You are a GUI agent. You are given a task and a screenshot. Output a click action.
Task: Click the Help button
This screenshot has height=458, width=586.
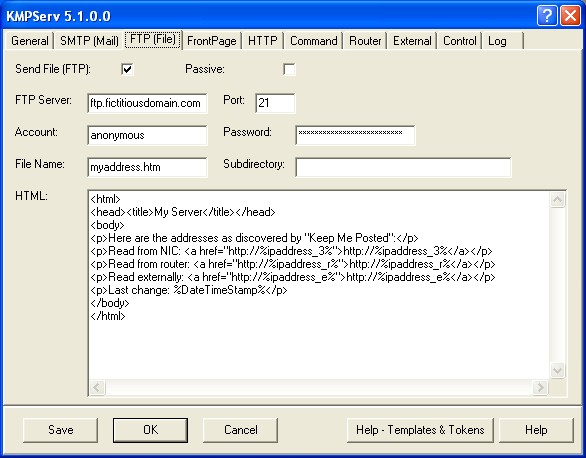tap(536, 430)
